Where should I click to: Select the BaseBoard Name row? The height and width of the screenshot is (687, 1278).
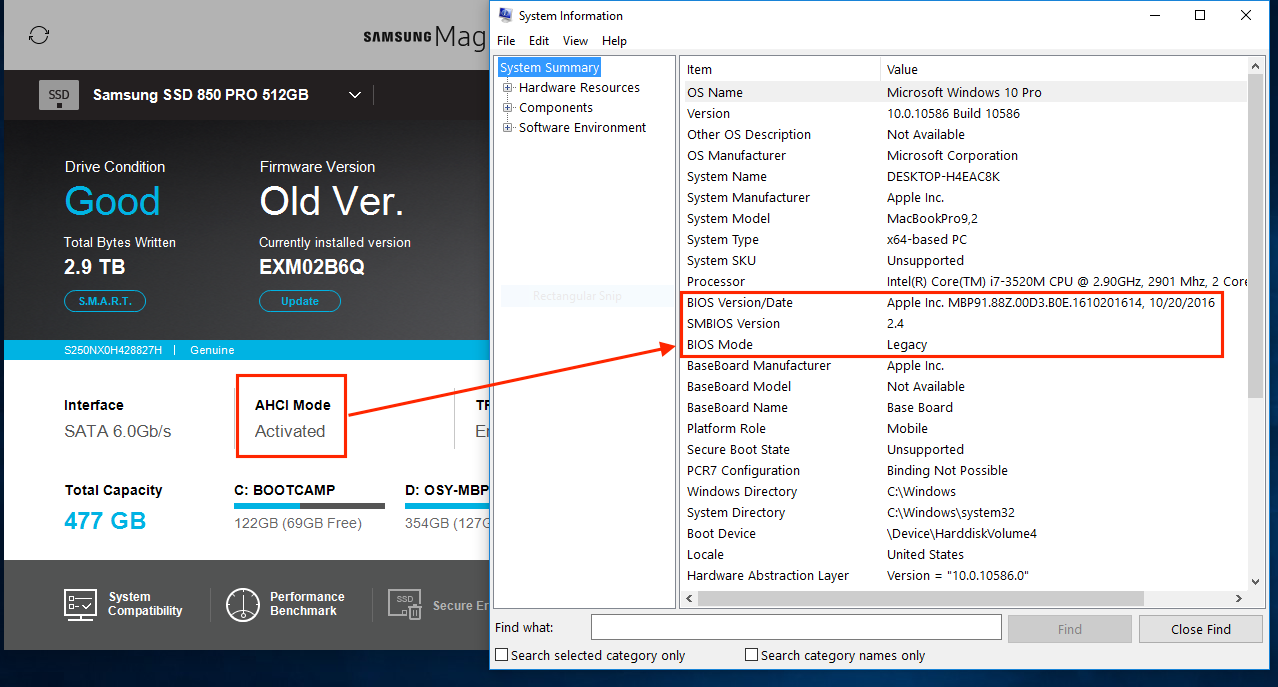click(x=964, y=407)
